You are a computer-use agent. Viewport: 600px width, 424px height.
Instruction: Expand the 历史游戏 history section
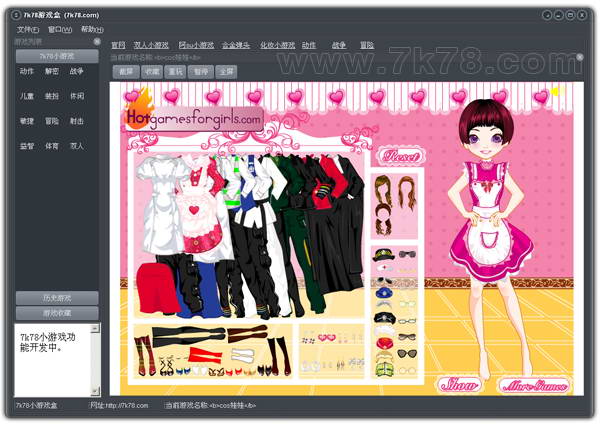click(x=57, y=298)
